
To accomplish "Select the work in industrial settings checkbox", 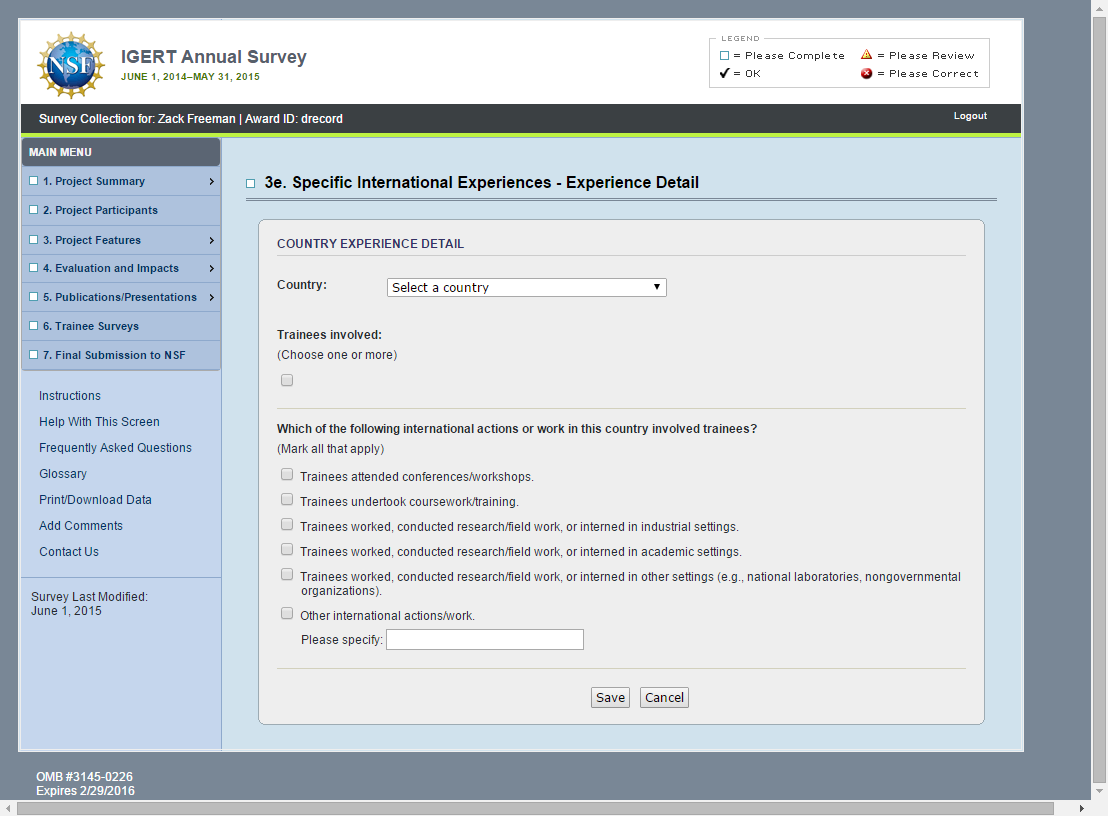I will tap(287, 525).
